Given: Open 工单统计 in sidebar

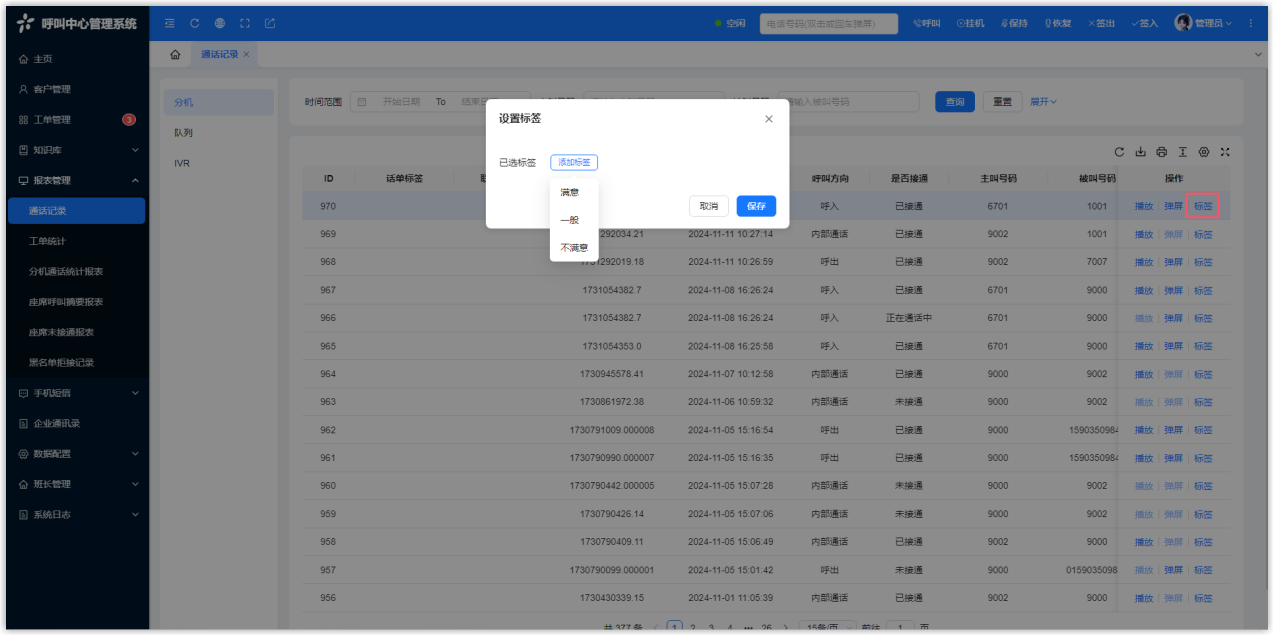Looking at the screenshot, I should (48, 241).
